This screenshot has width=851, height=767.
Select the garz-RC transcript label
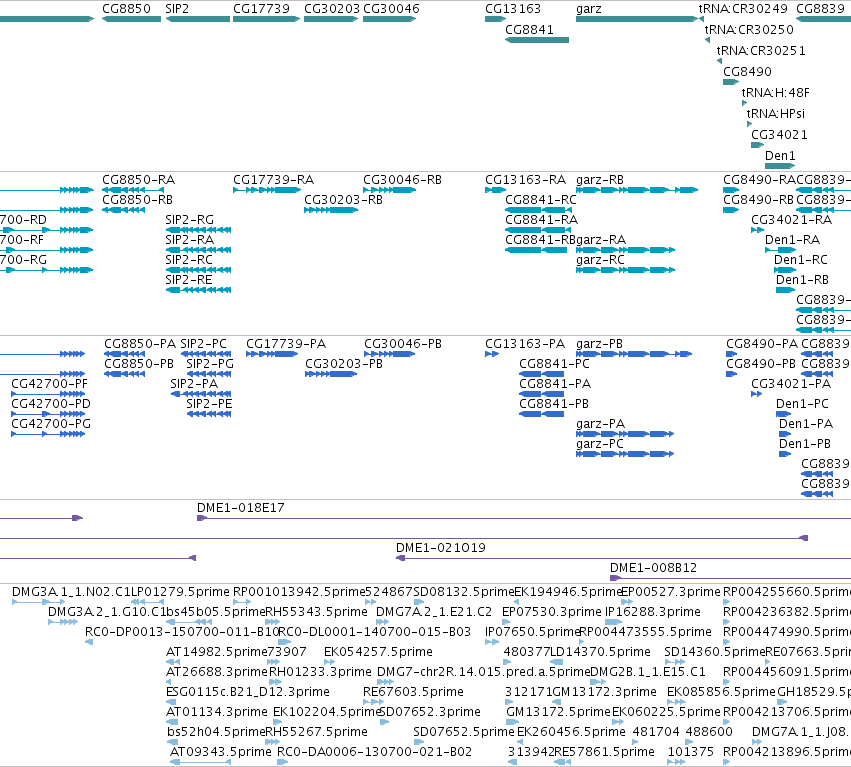(600, 259)
